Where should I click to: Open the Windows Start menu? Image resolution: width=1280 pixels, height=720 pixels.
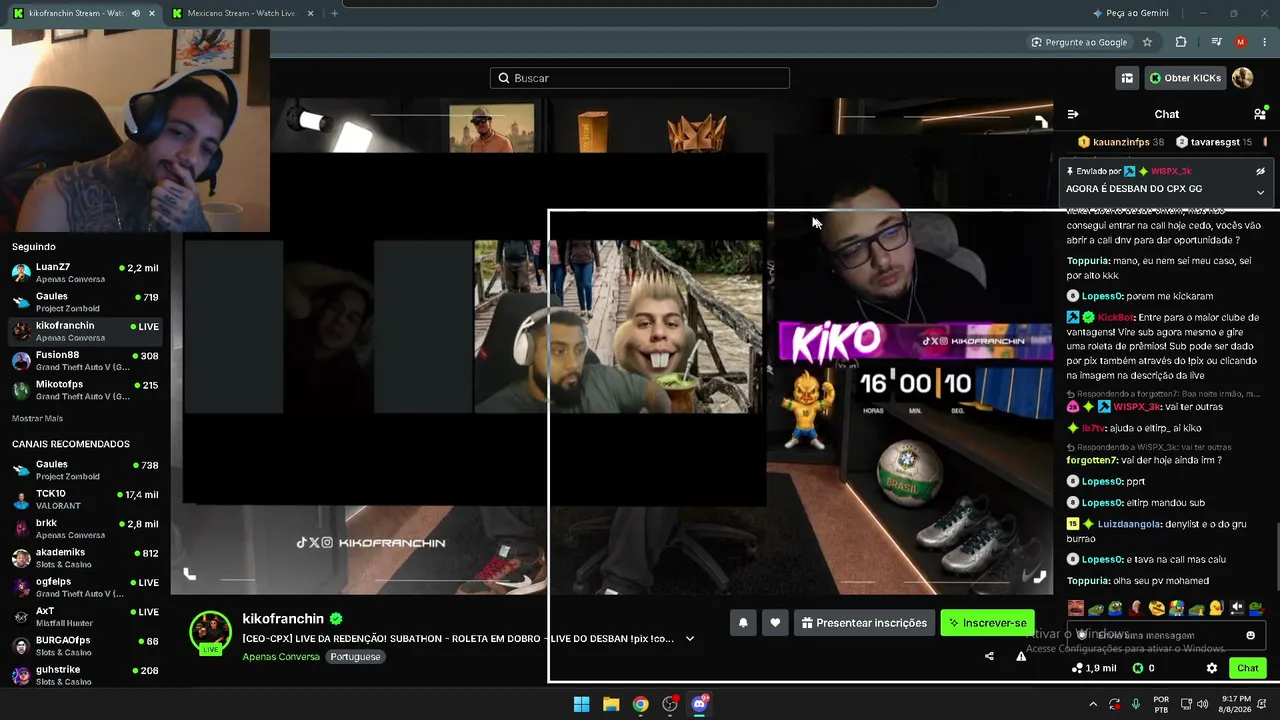[581, 704]
